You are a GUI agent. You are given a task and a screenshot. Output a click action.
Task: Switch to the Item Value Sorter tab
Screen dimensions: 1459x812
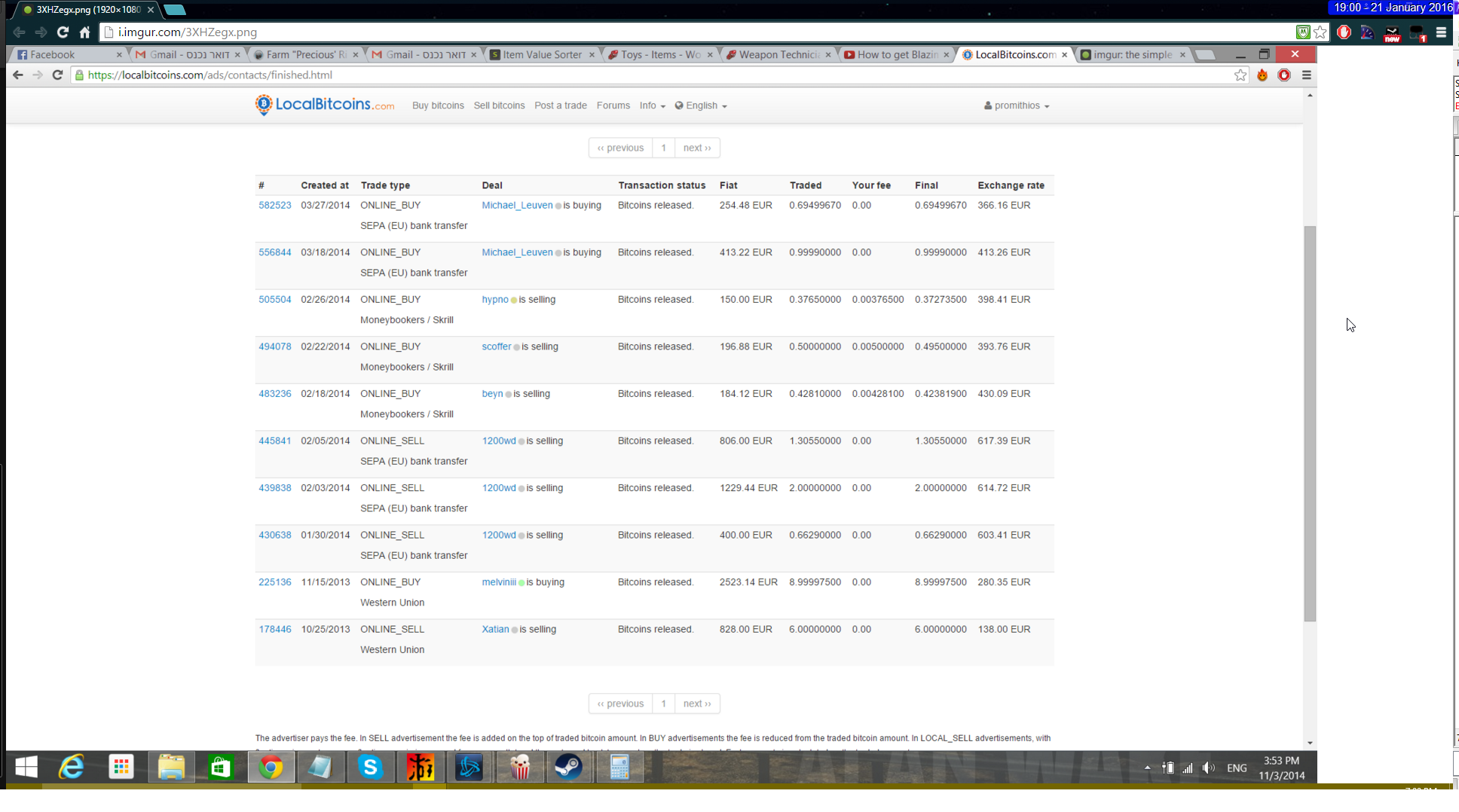point(541,55)
